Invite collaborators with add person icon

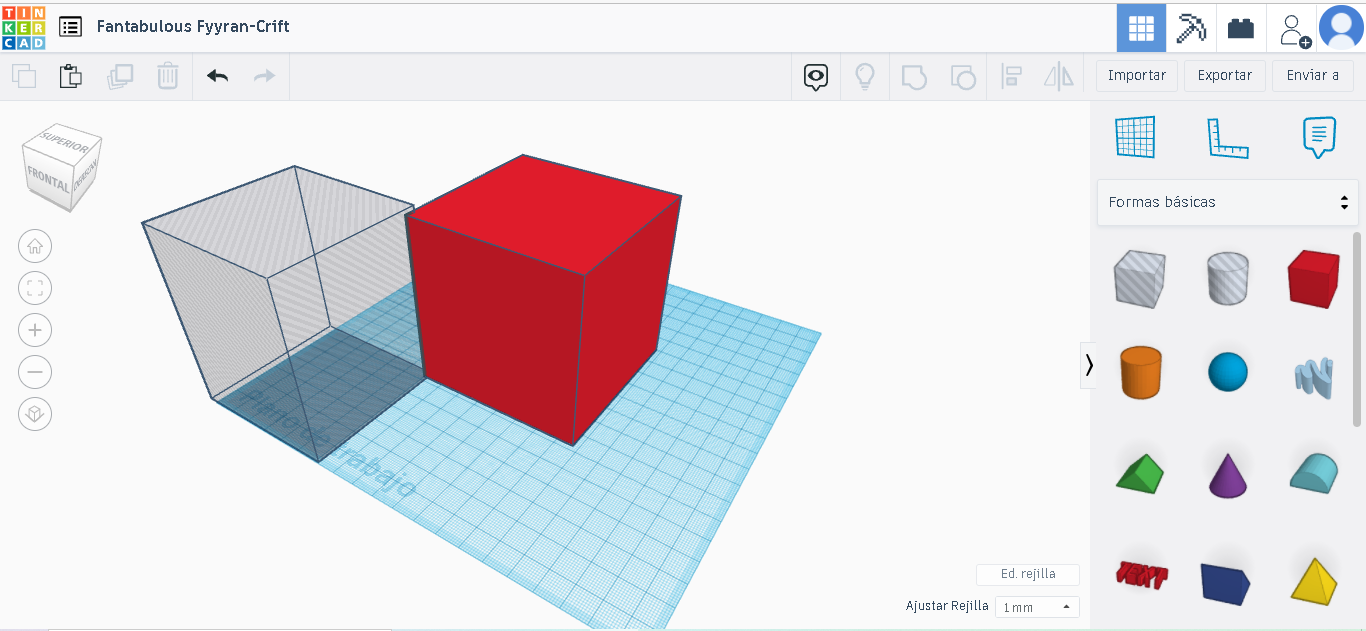(1295, 30)
